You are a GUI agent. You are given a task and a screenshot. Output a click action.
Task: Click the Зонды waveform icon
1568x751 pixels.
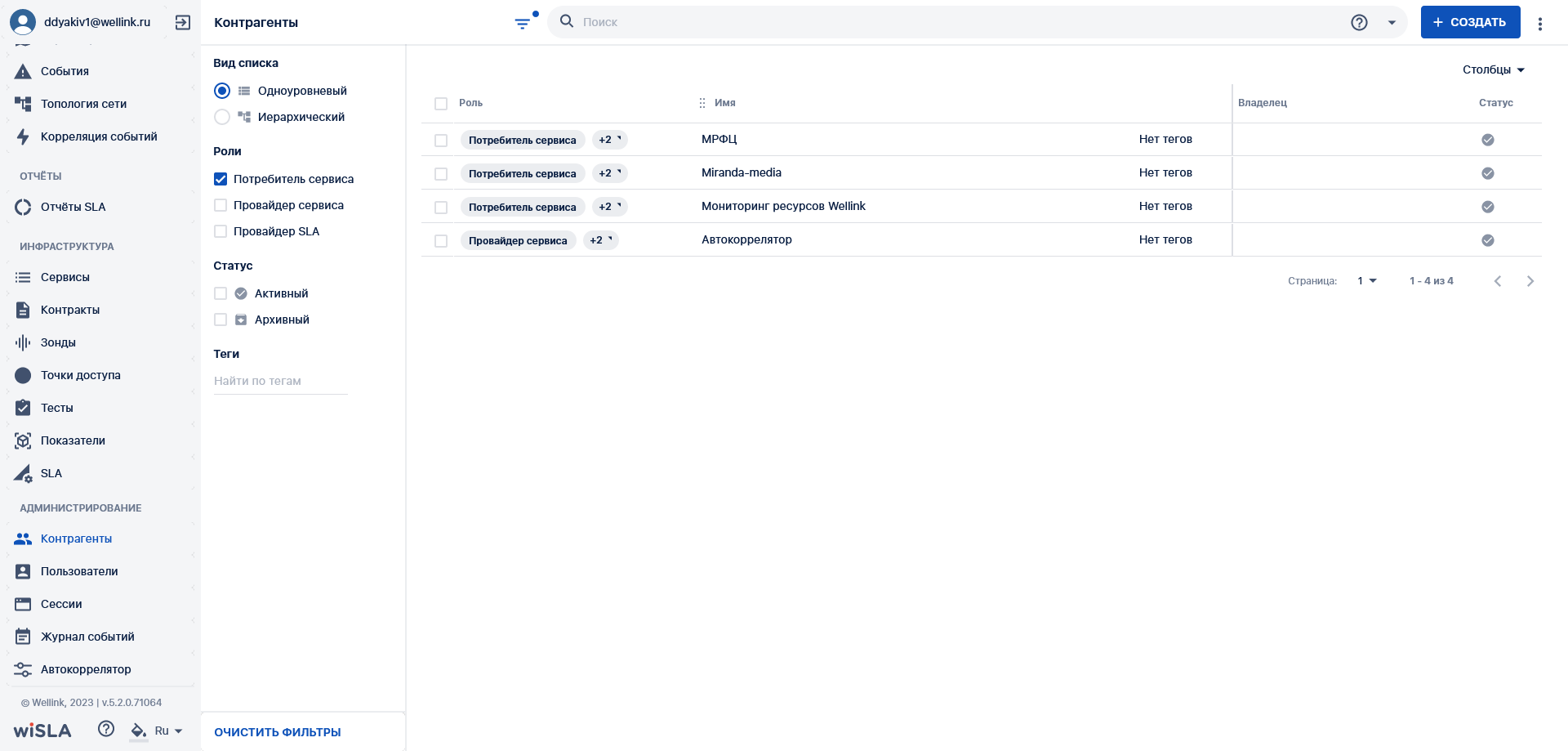click(23, 342)
